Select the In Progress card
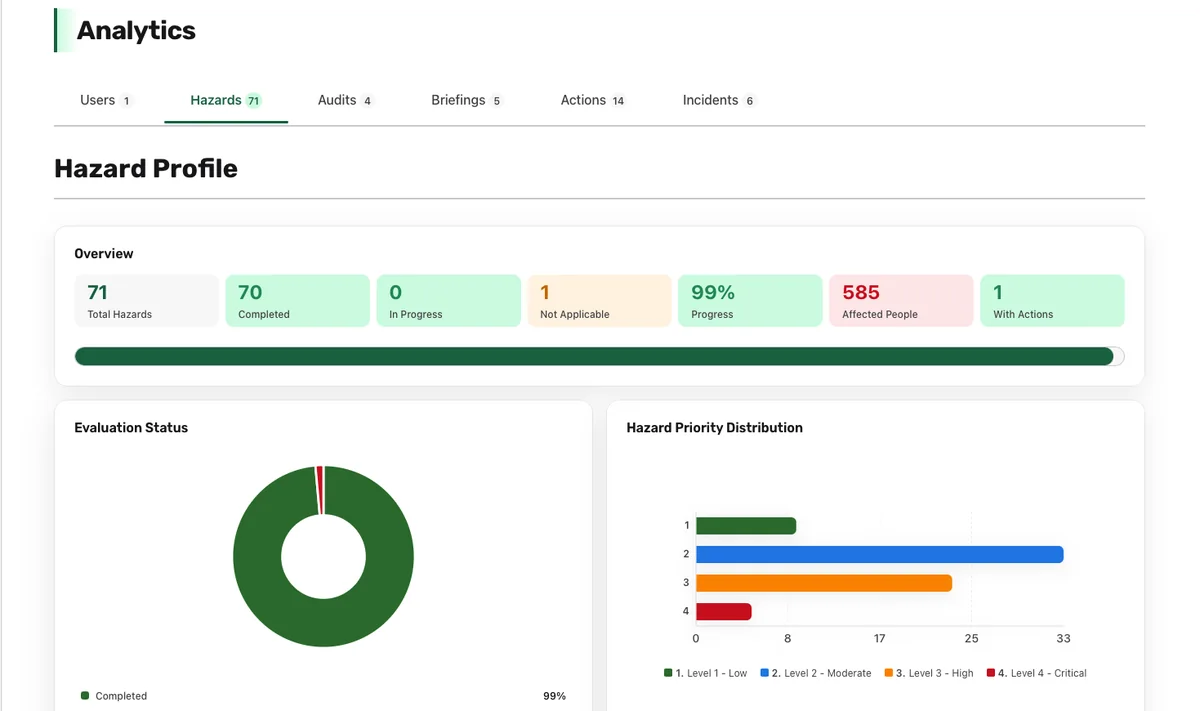The width and height of the screenshot is (1200, 711). (x=448, y=301)
